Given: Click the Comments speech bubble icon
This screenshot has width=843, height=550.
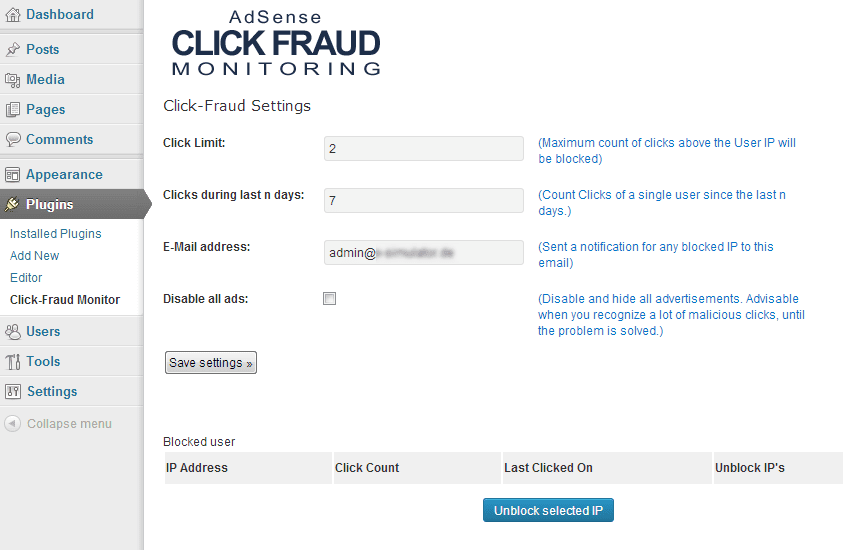Looking at the screenshot, I should 13,139.
